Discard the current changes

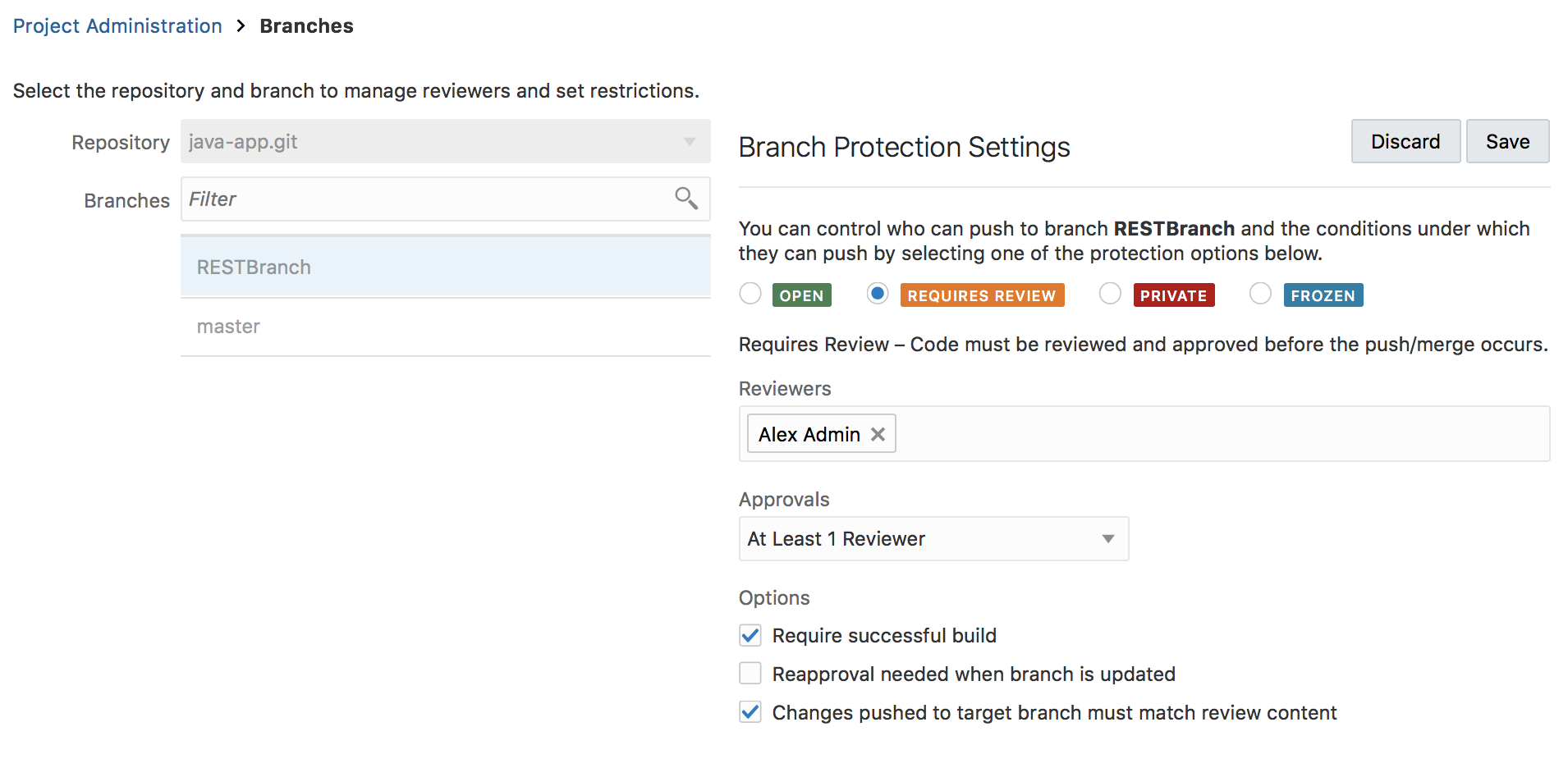[1405, 141]
